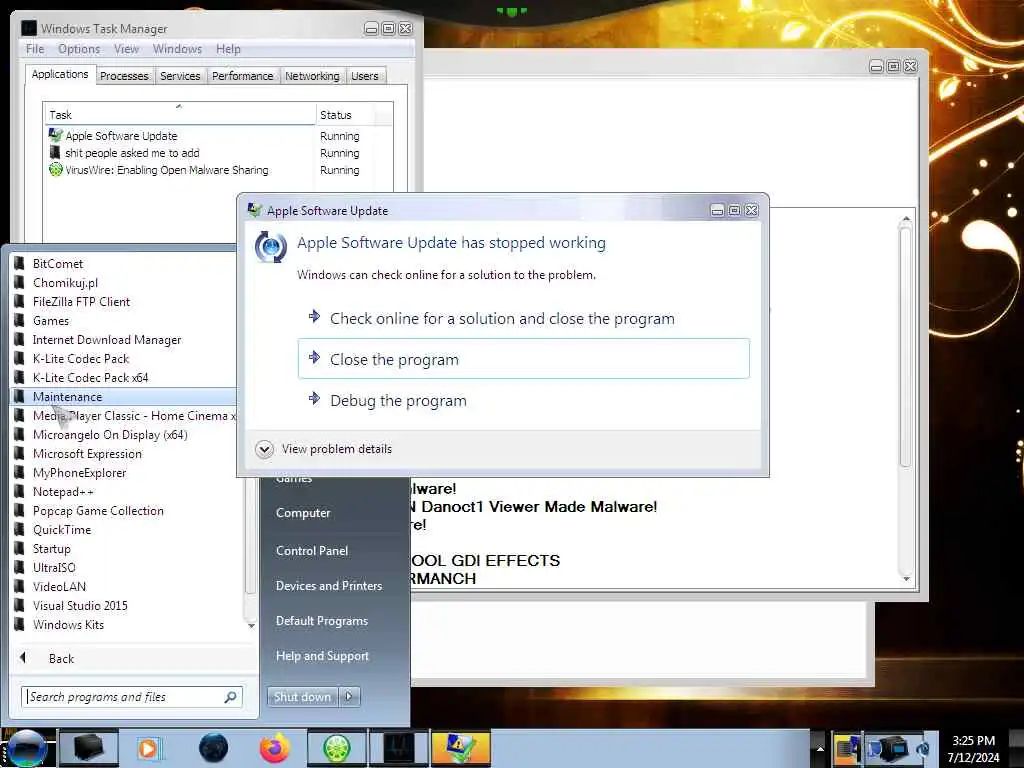The height and width of the screenshot is (768, 1024).
Task: Click the Apple Software Update icon in task list
Action: pos(56,135)
